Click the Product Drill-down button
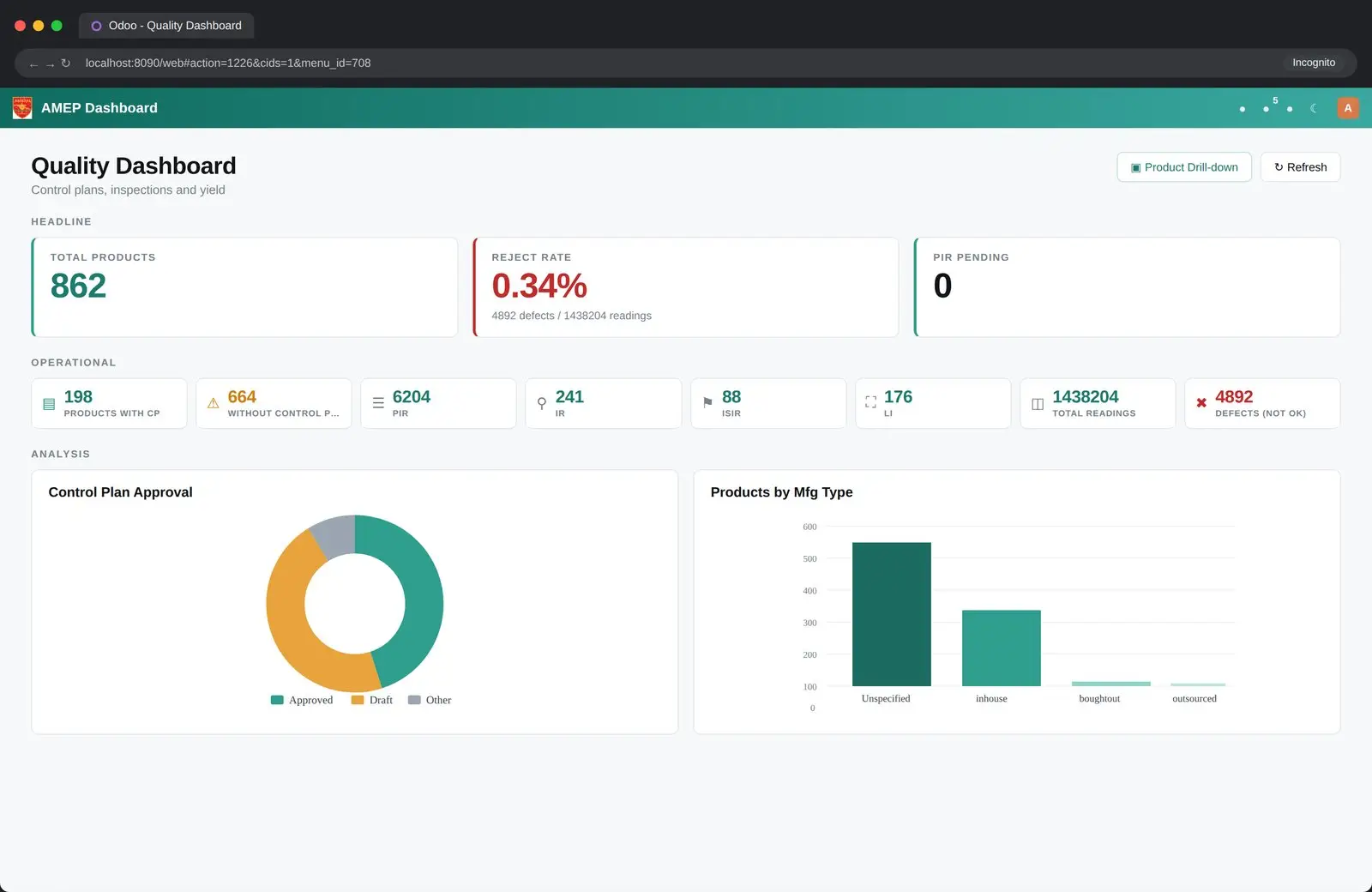This screenshot has height=892, width=1372. pos(1184,167)
